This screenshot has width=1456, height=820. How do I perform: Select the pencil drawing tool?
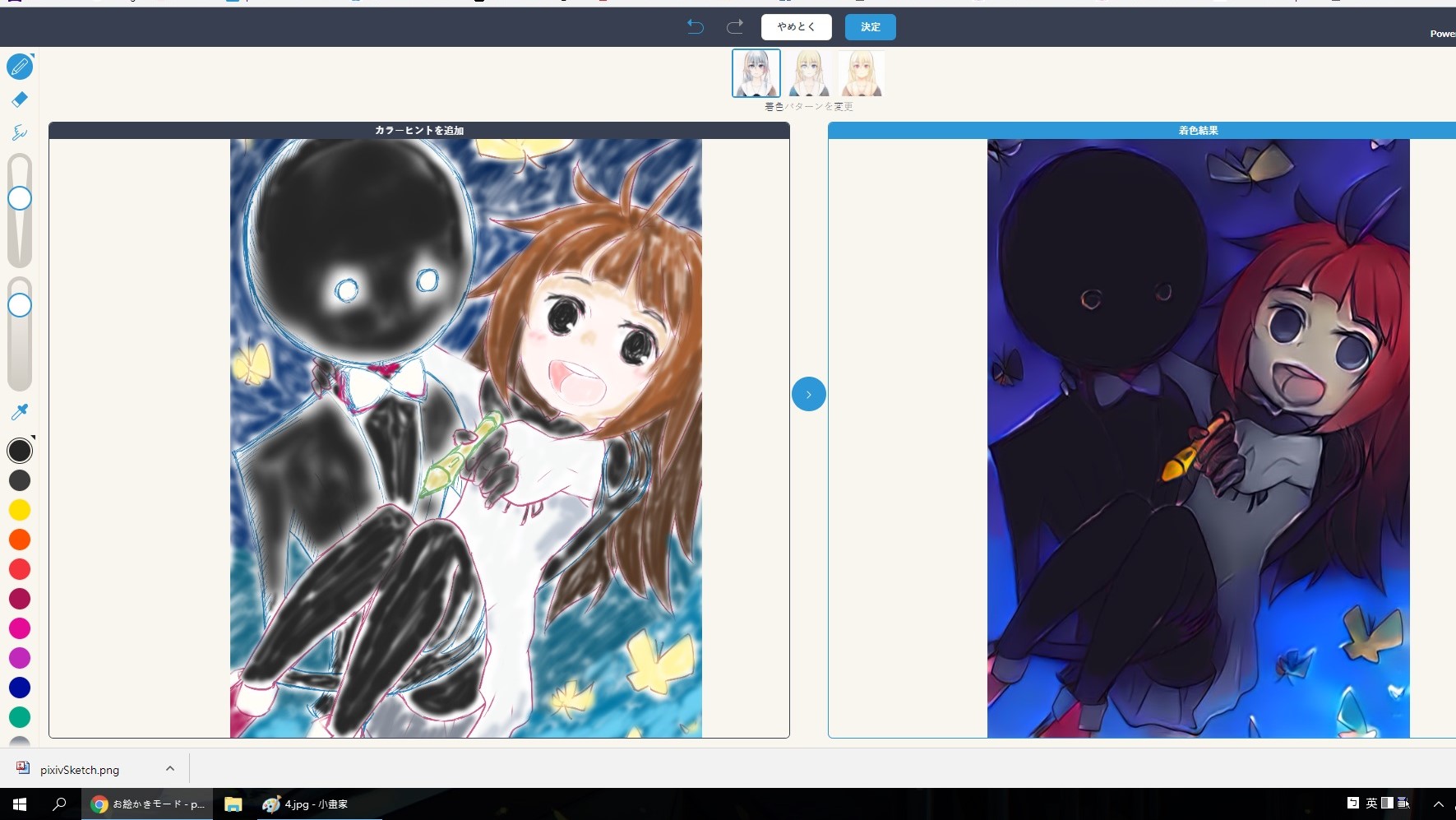pos(20,67)
